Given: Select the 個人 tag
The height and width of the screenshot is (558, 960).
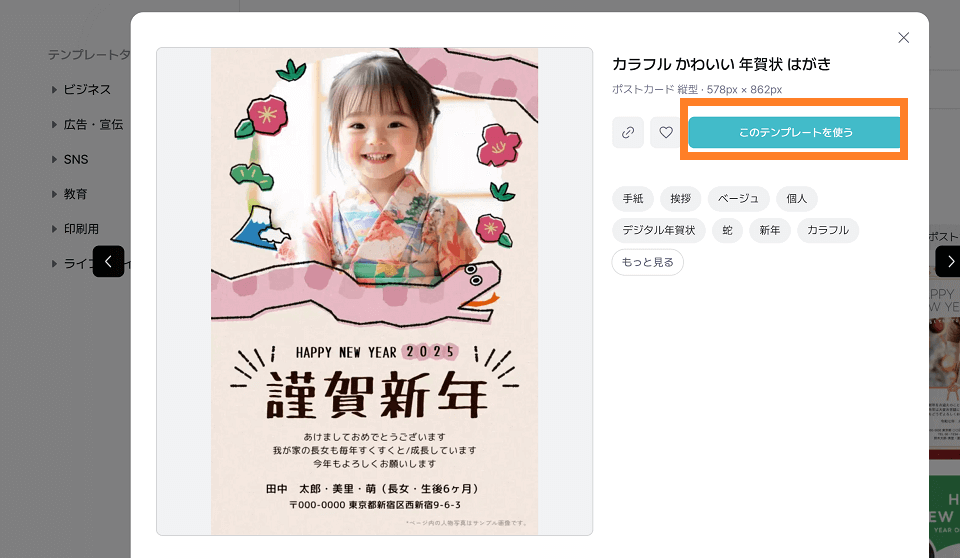Looking at the screenshot, I should pos(797,198).
